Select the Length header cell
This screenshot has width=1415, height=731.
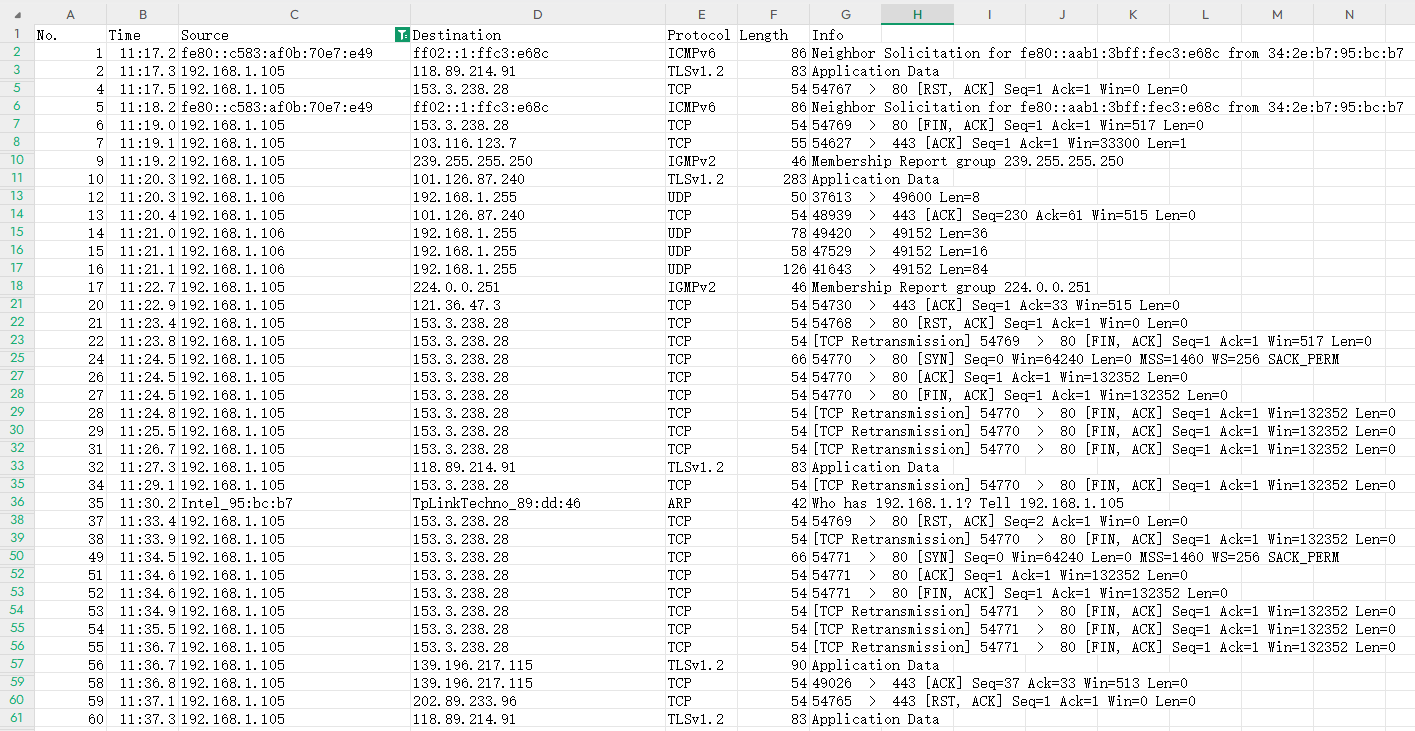pos(772,34)
